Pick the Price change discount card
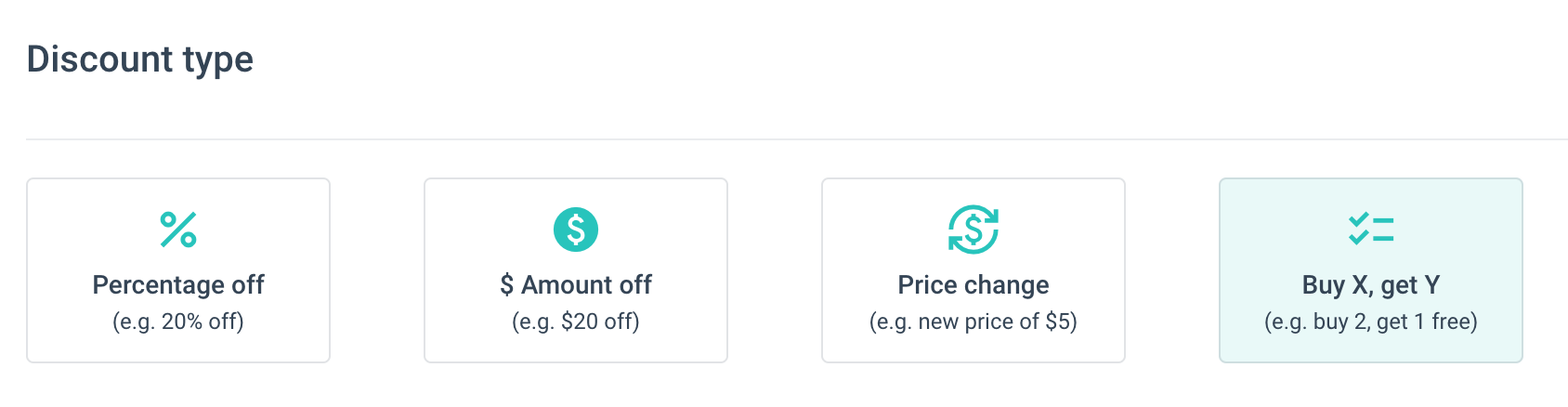 coord(973,269)
